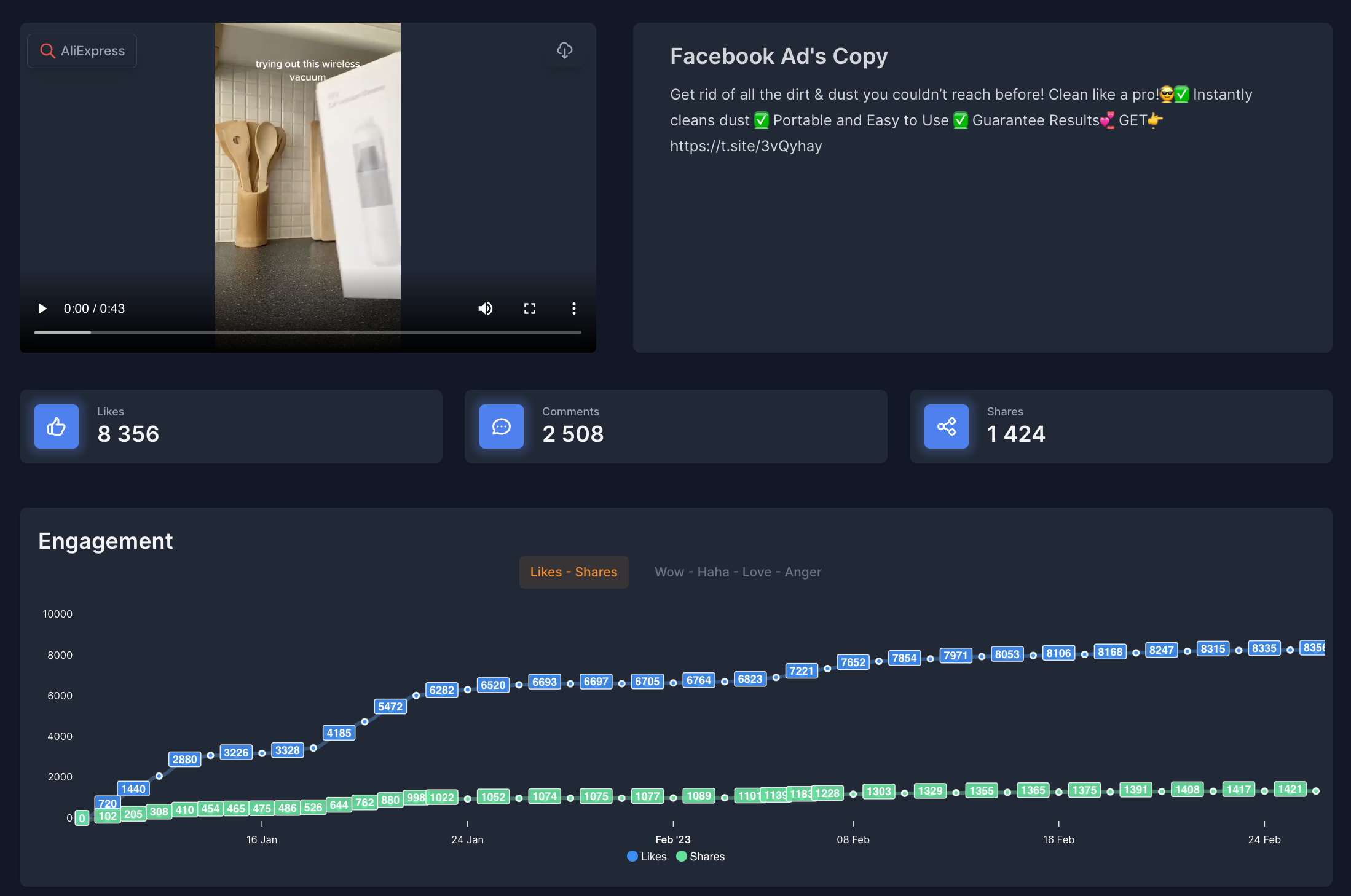Click the Likes thumbs-up icon
The height and width of the screenshot is (896, 1351).
tap(57, 426)
